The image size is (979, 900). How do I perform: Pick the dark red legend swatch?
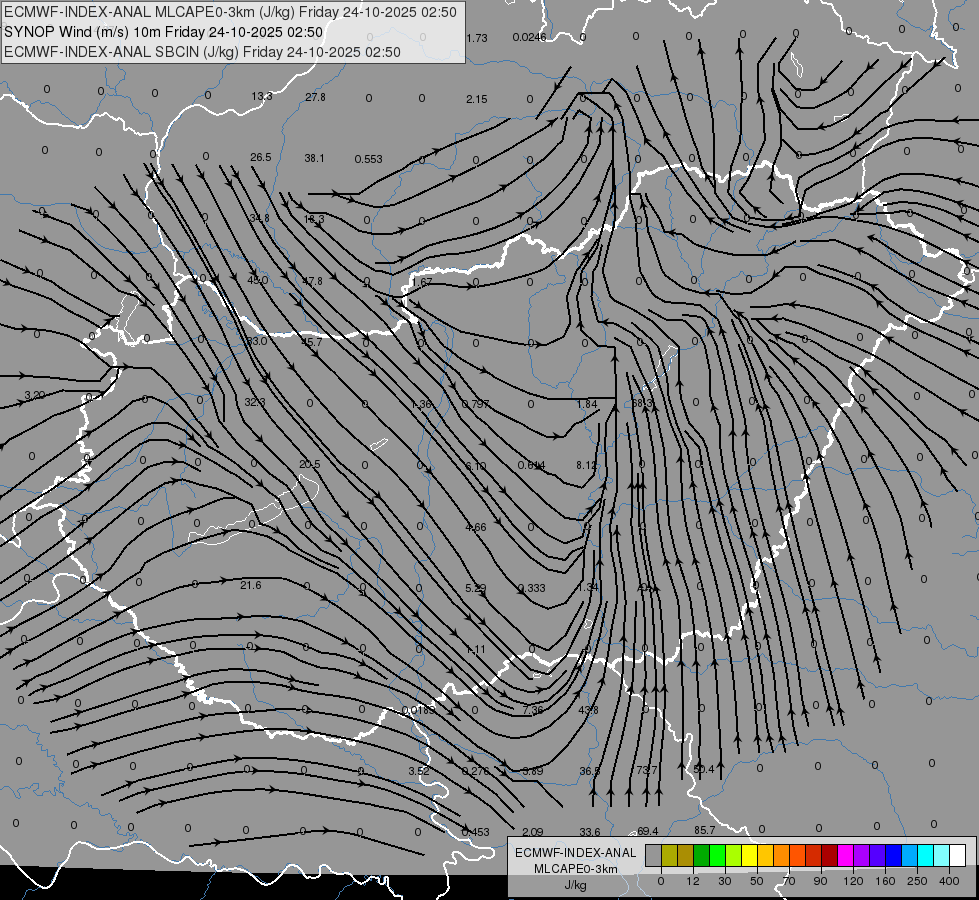click(x=829, y=855)
